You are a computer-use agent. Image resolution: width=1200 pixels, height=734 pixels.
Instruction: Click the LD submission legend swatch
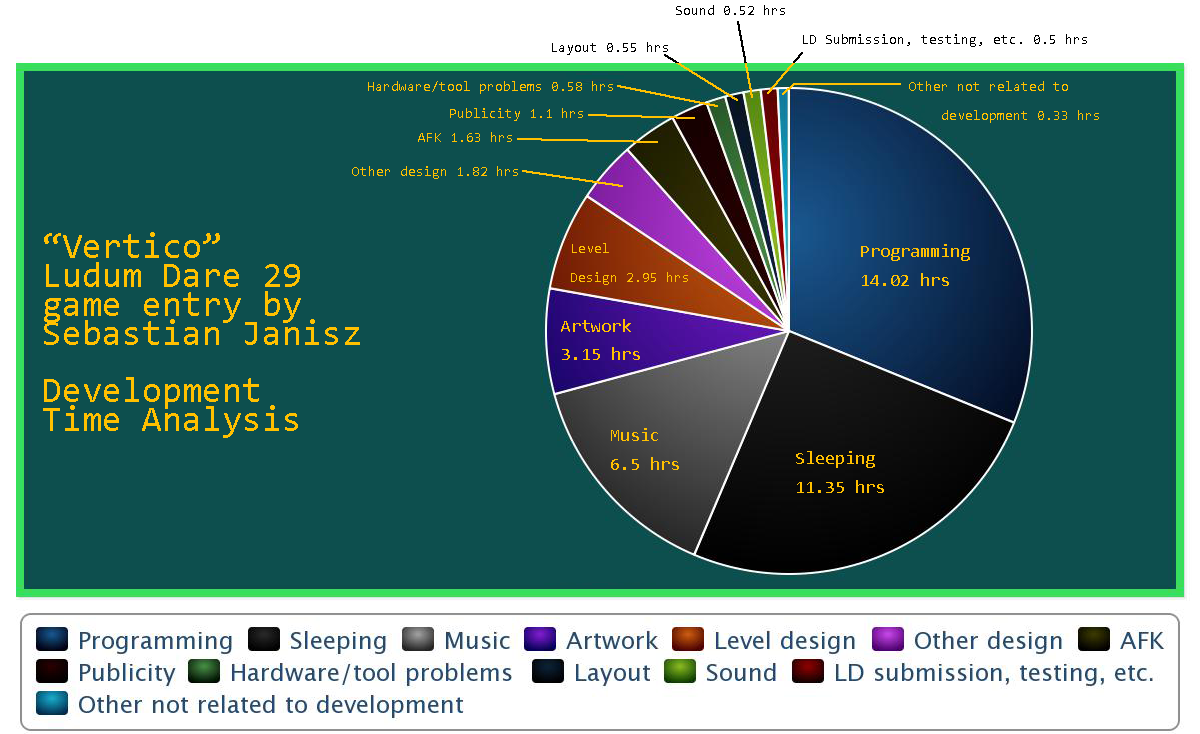(808, 672)
